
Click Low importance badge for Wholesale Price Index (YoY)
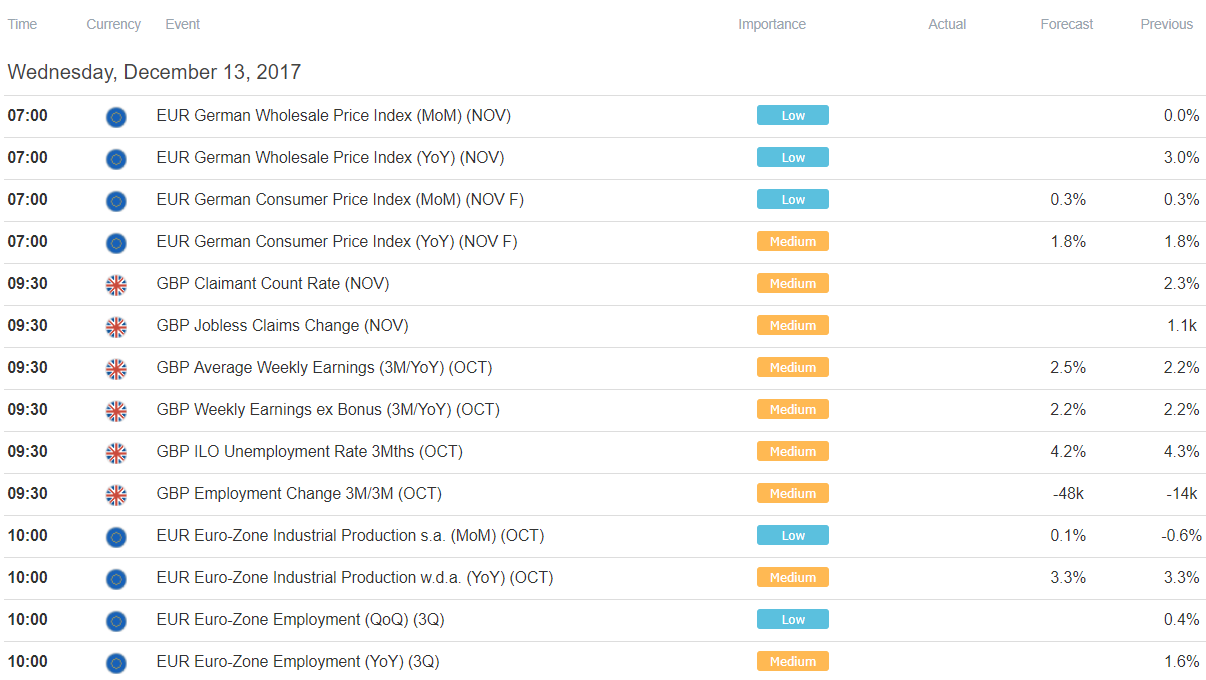[x=793, y=158]
